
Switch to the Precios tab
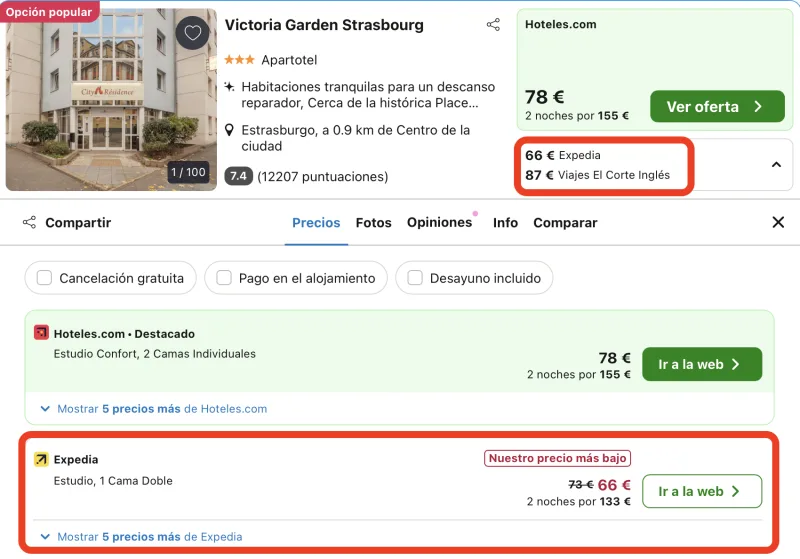tap(316, 223)
